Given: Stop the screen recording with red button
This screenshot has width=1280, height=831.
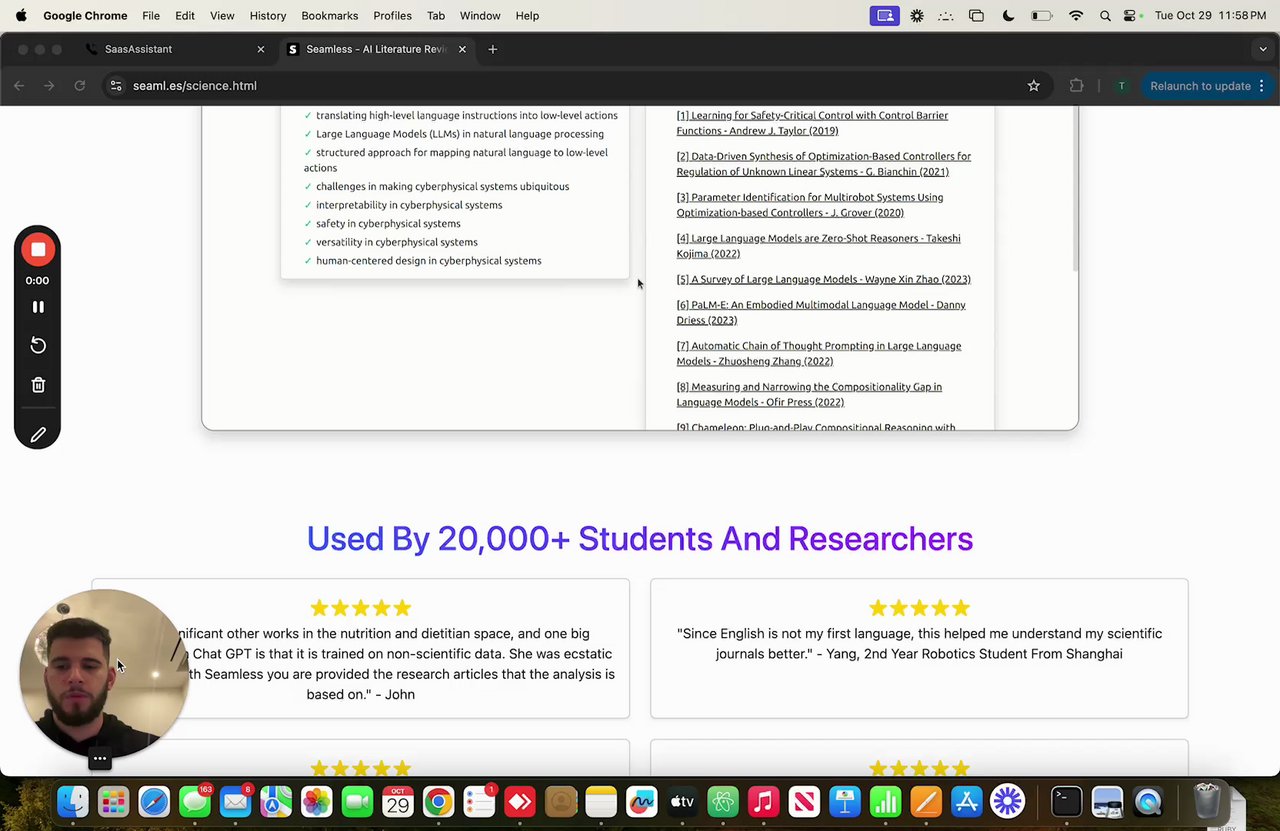Looking at the screenshot, I should click(x=38, y=249).
